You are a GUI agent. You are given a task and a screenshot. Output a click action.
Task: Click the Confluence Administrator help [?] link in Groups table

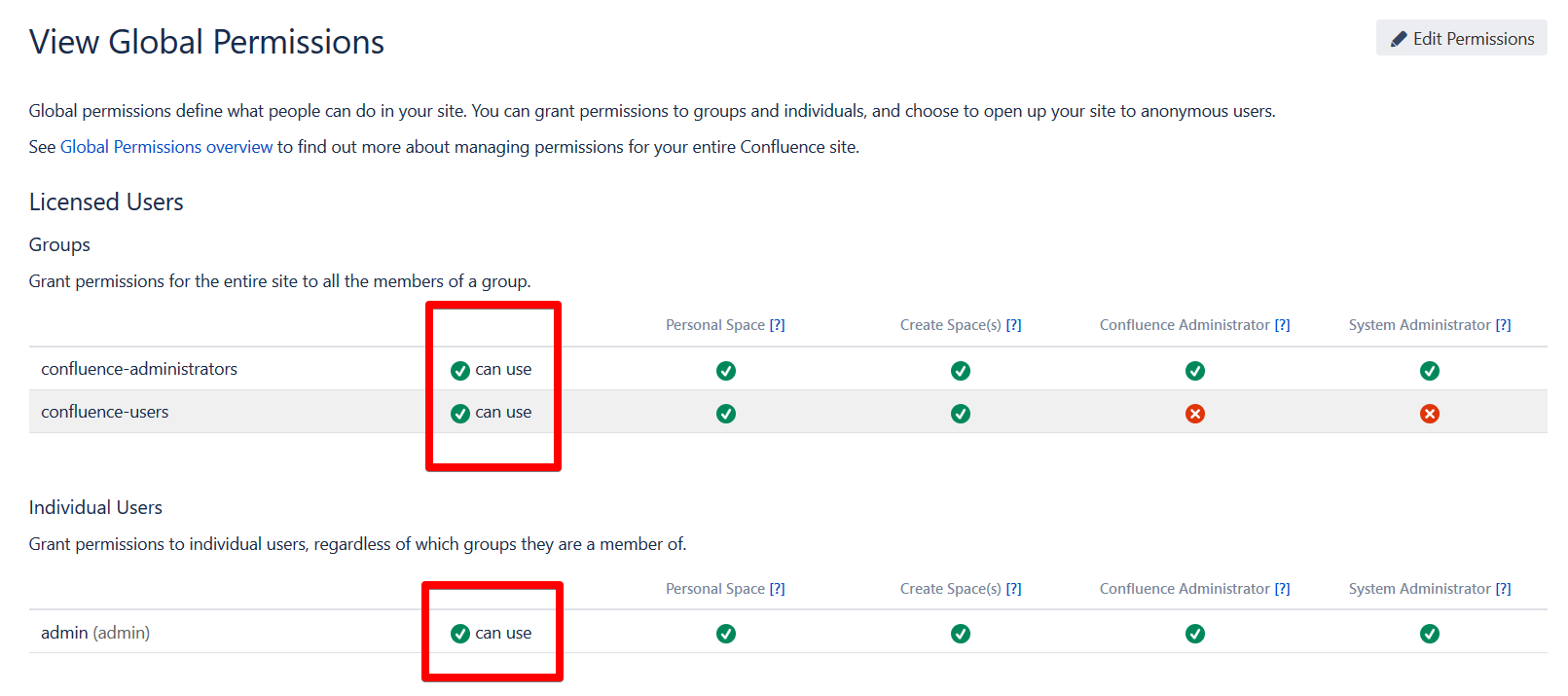(1282, 325)
